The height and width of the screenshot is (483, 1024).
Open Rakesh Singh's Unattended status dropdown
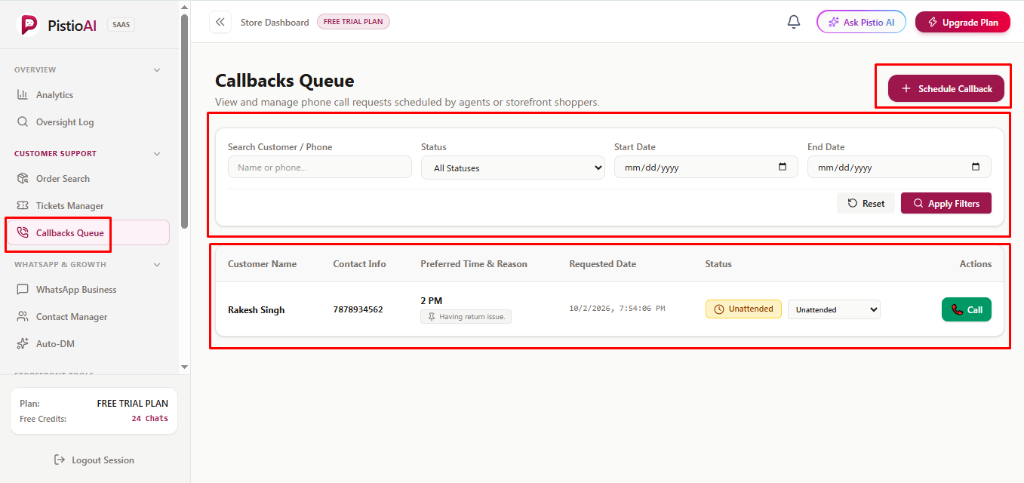834,309
